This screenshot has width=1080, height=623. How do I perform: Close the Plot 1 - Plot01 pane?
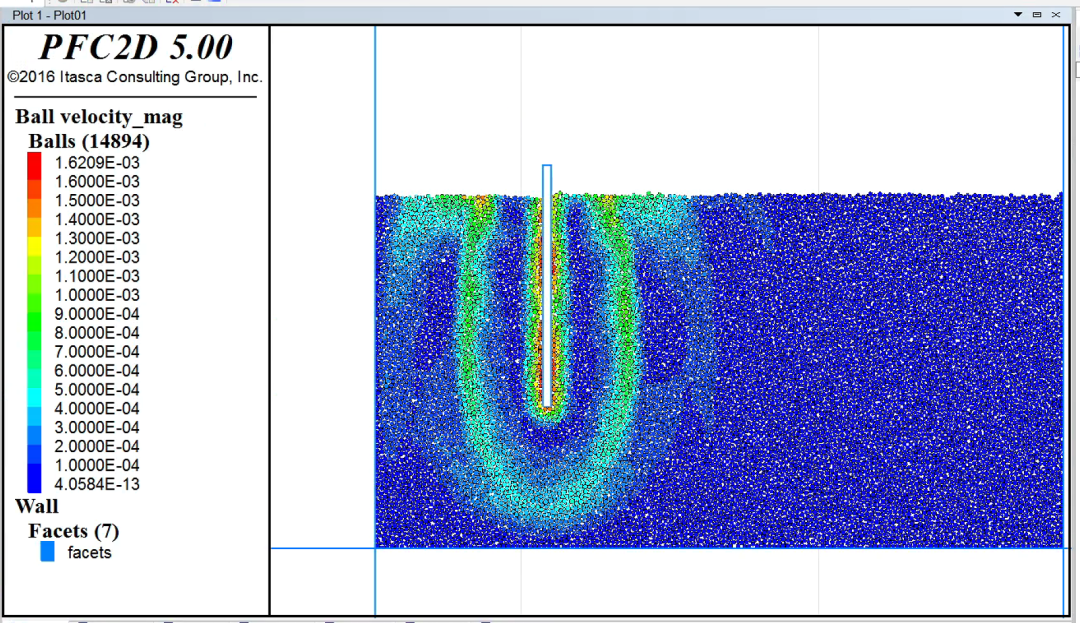pos(1056,14)
